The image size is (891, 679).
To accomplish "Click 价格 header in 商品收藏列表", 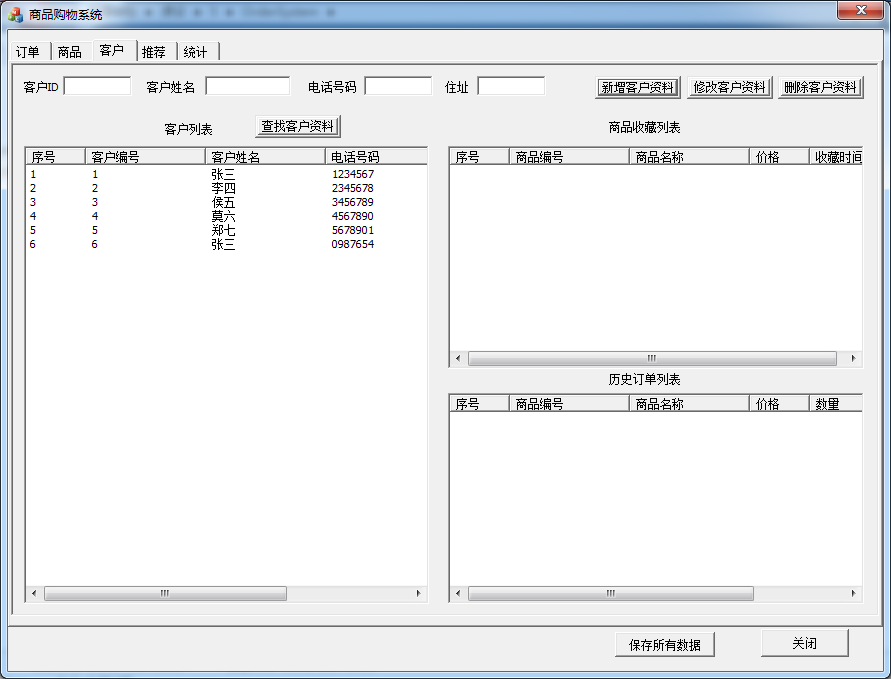I will (x=779, y=156).
